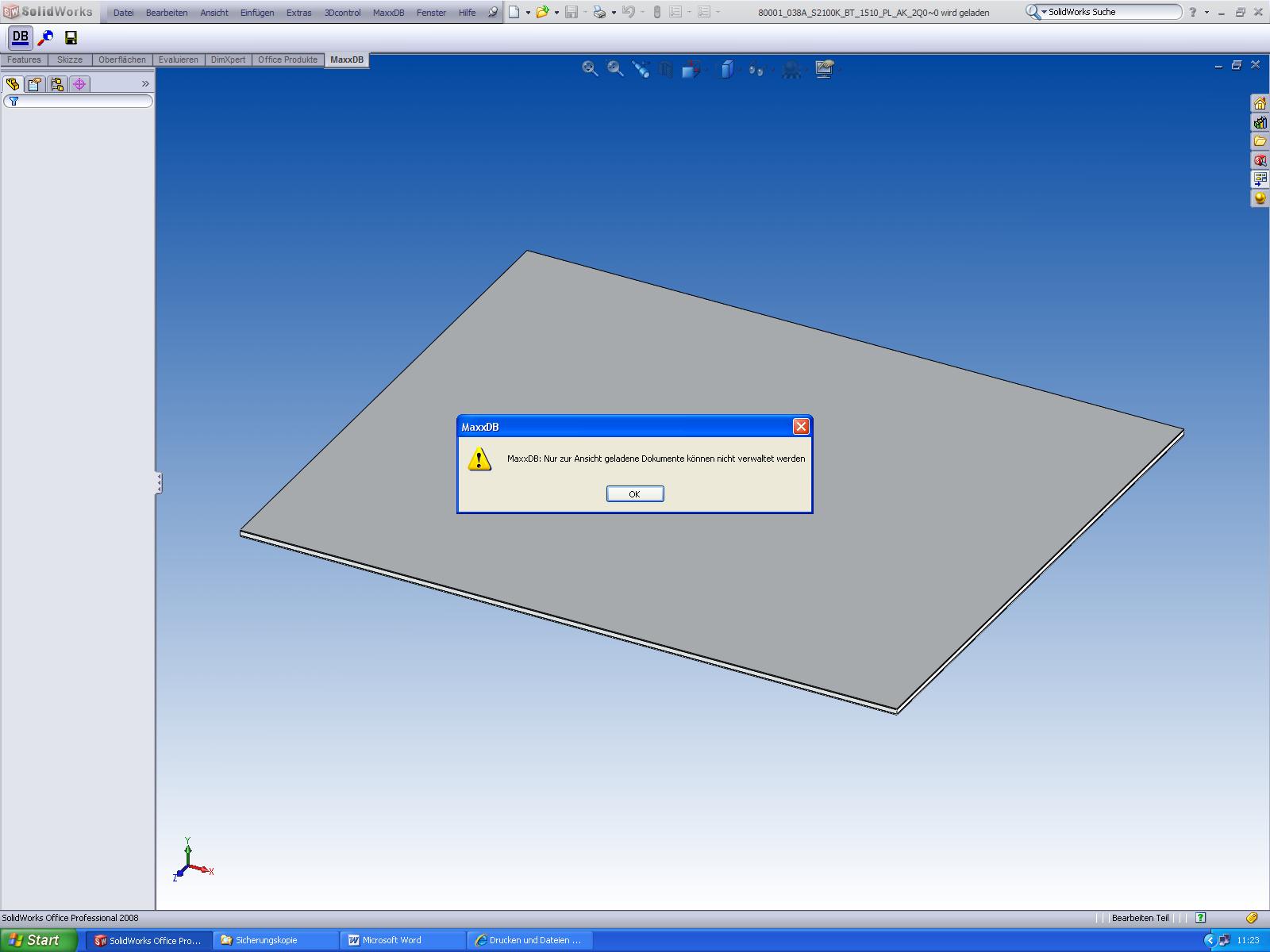Collapse the left panel with splitter handle
The width and height of the screenshot is (1270, 952).
(x=159, y=482)
